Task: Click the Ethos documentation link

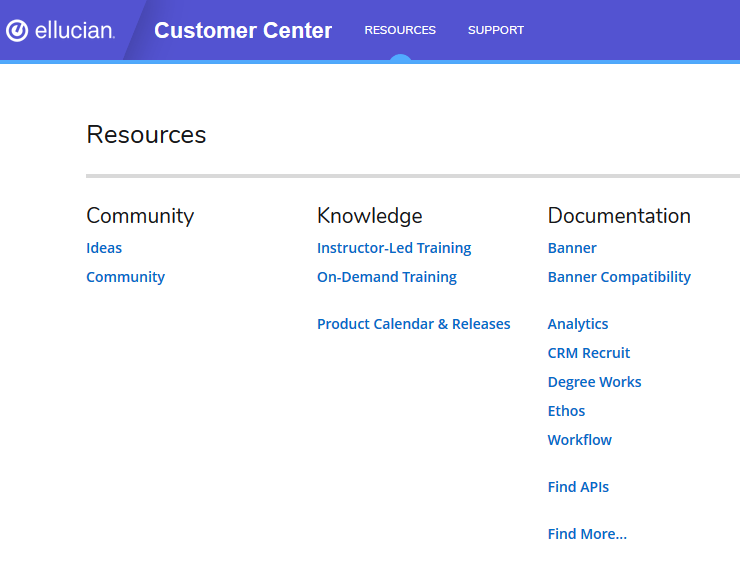Action: (x=566, y=411)
